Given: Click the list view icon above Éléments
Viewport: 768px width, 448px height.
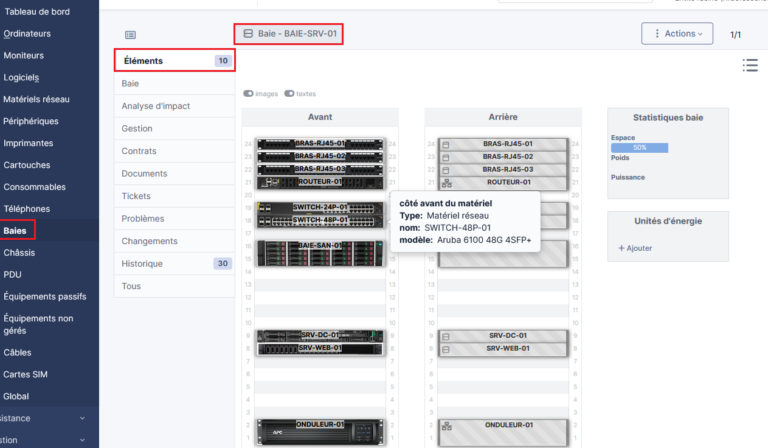Looking at the screenshot, I should [x=130, y=35].
